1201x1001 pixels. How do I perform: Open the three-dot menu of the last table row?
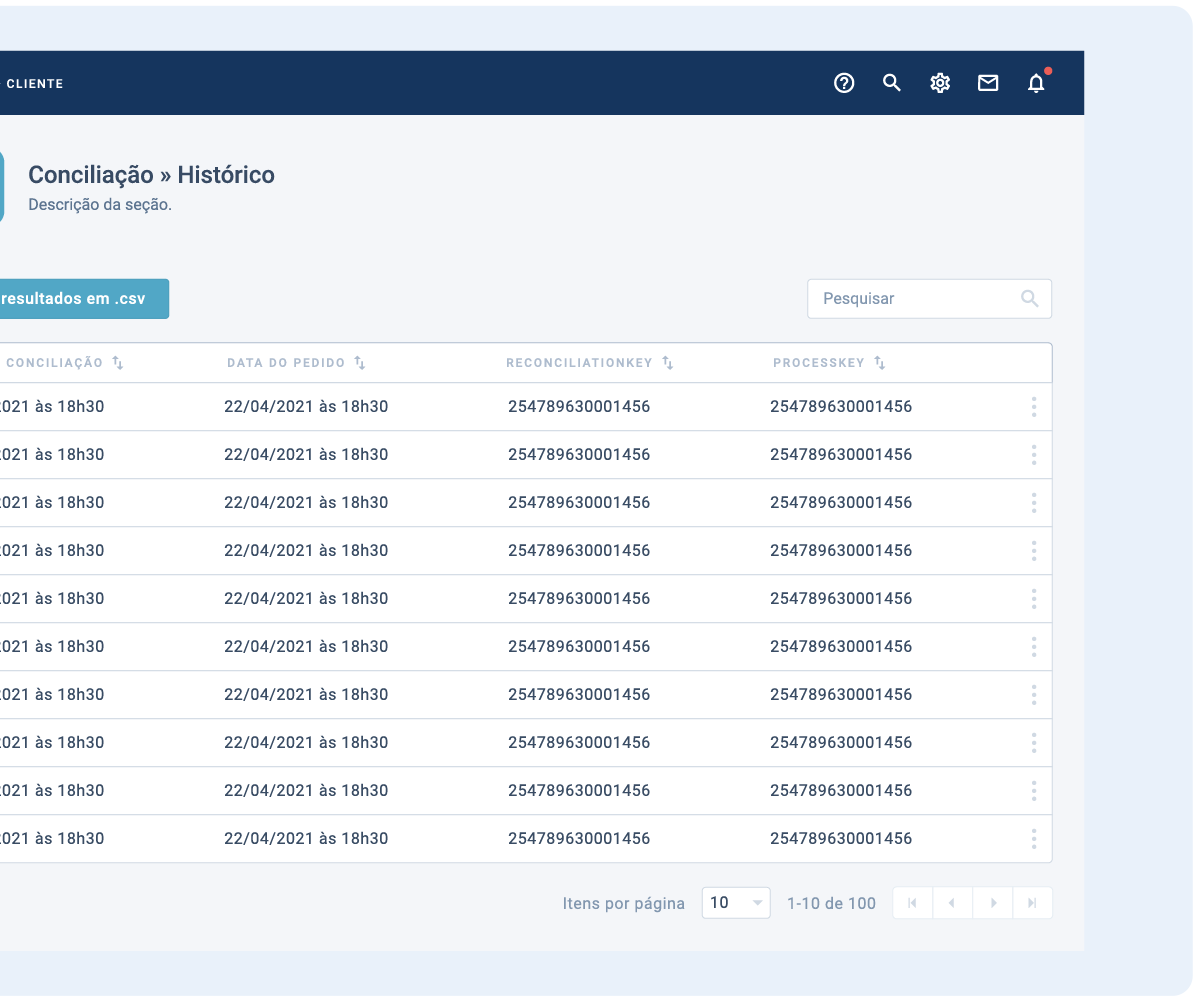pos(1033,839)
